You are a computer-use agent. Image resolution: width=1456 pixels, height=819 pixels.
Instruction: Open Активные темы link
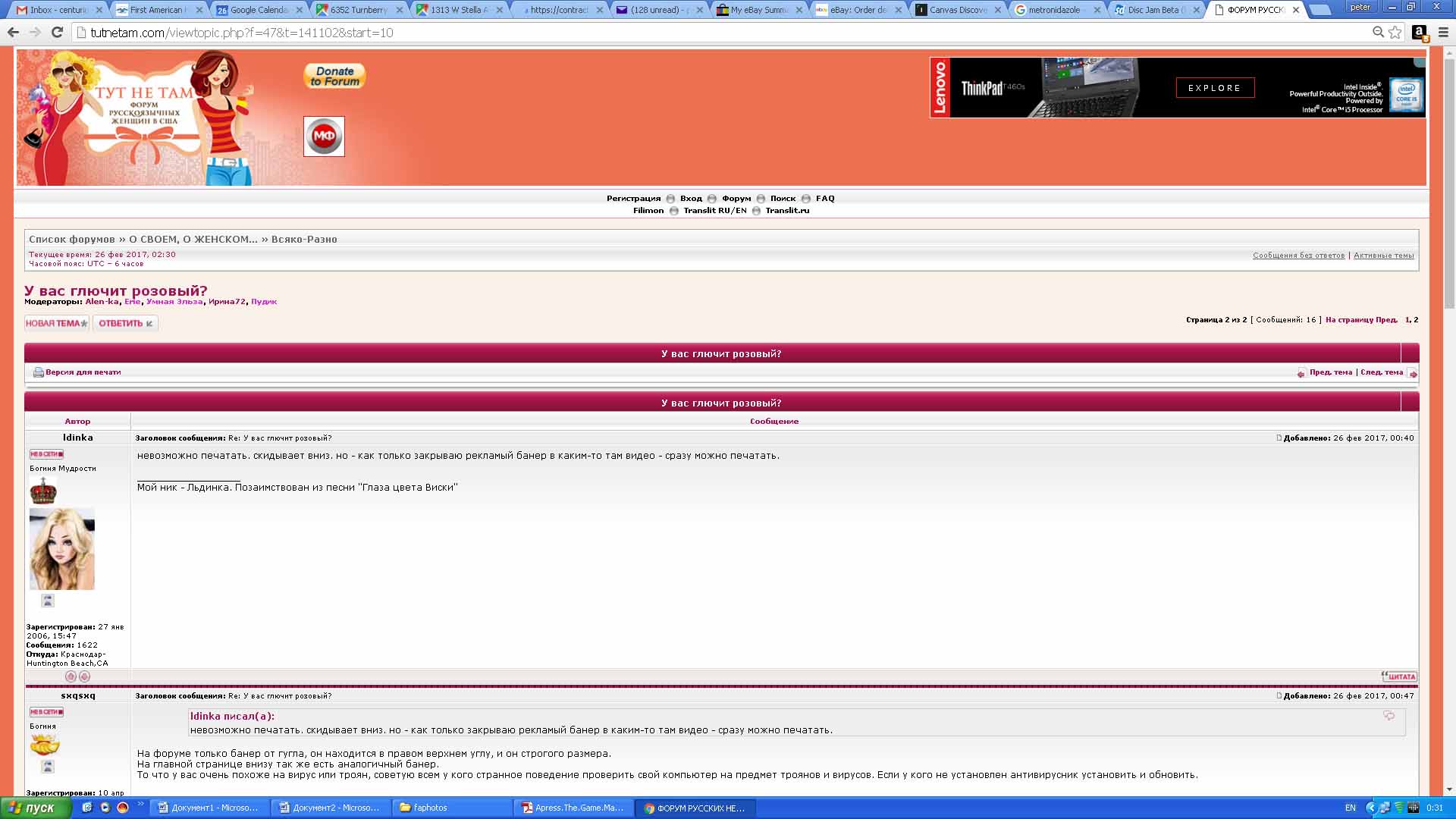click(x=1383, y=256)
